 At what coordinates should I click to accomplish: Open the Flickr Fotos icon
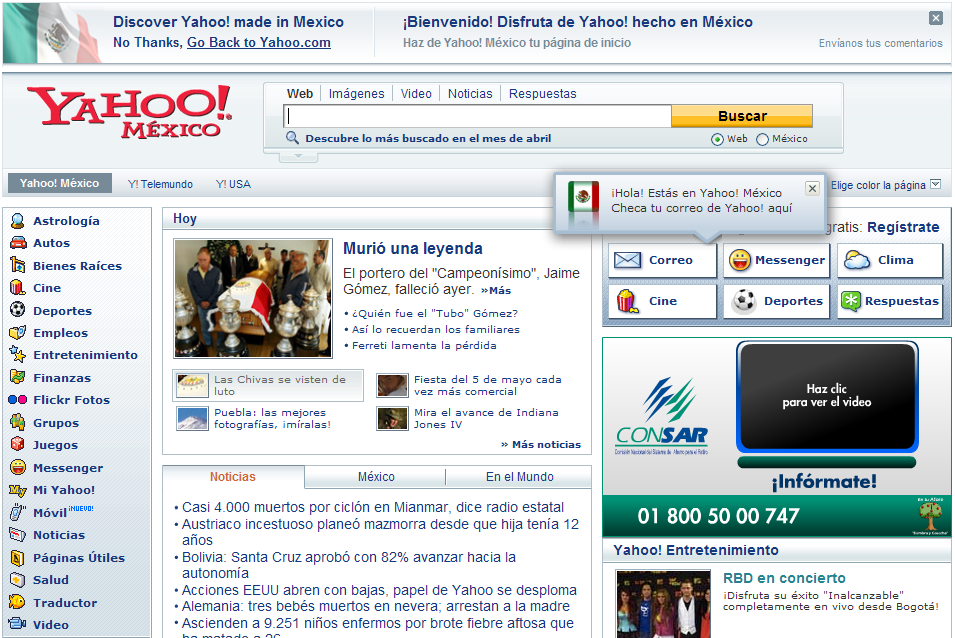tap(17, 400)
